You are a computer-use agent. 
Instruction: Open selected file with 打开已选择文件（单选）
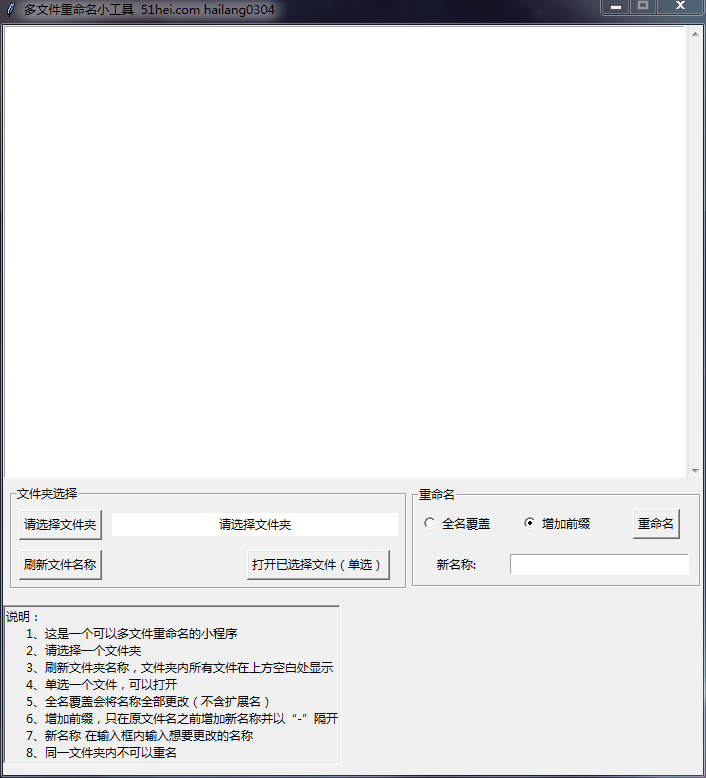point(318,564)
